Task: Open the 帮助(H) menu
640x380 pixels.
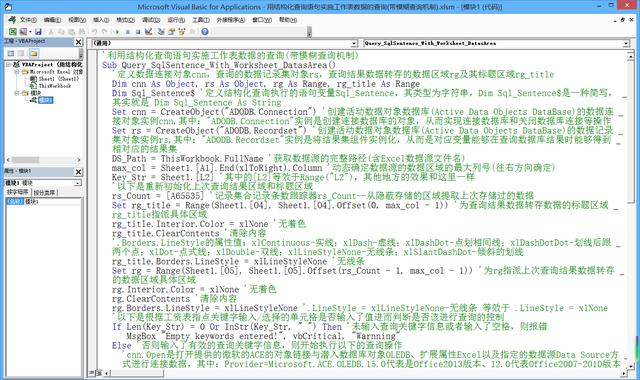Action: [x=288, y=20]
